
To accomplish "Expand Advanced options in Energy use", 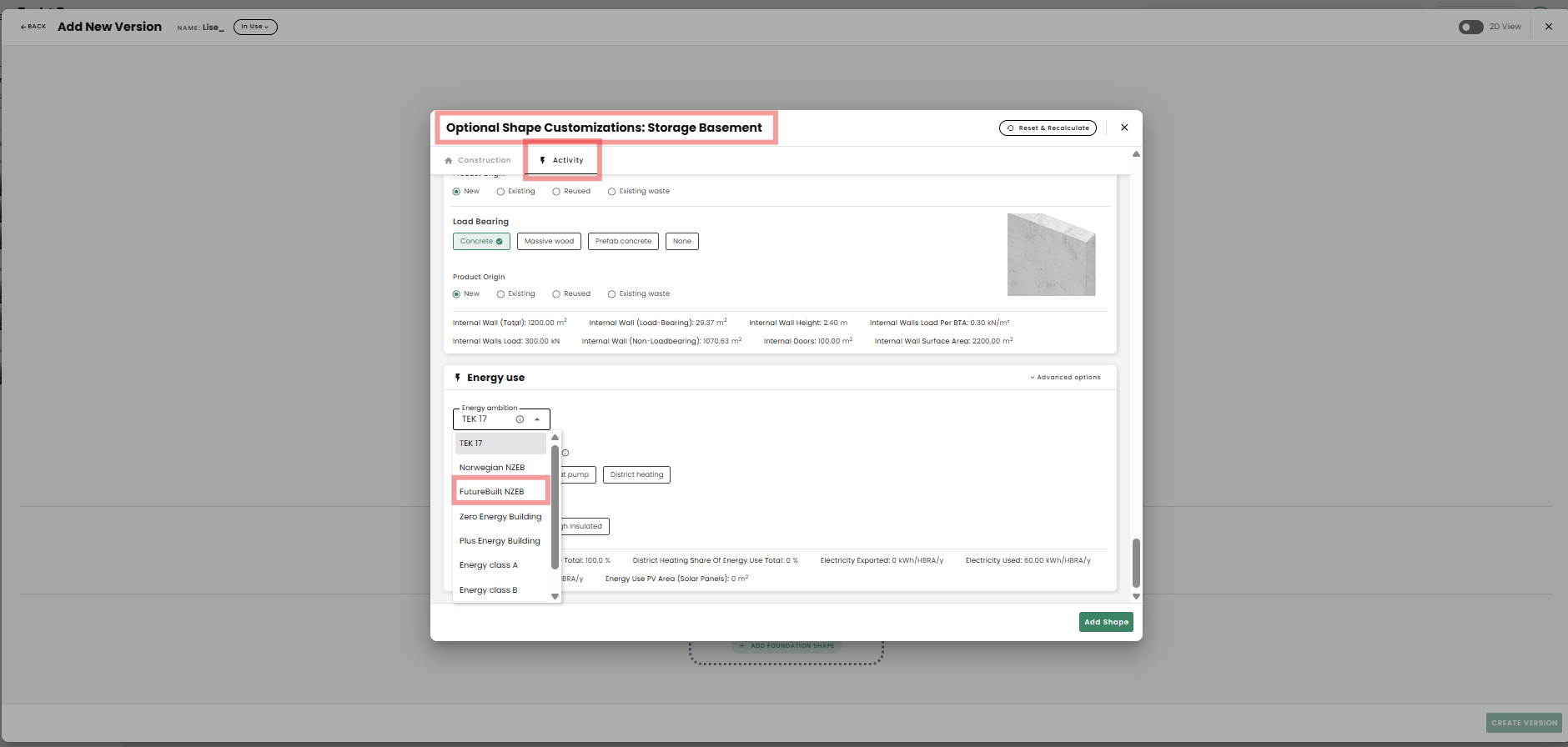I will (x=1065, y=378).
